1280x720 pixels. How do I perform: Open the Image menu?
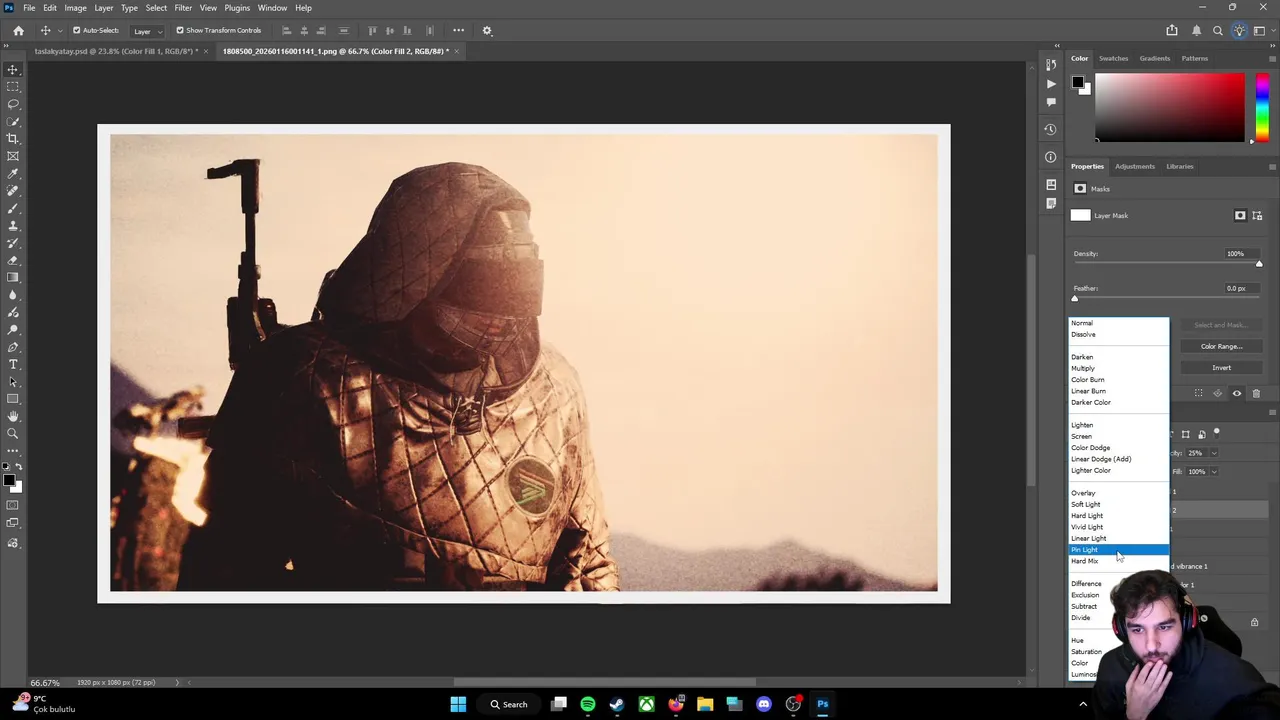(75, 7)
